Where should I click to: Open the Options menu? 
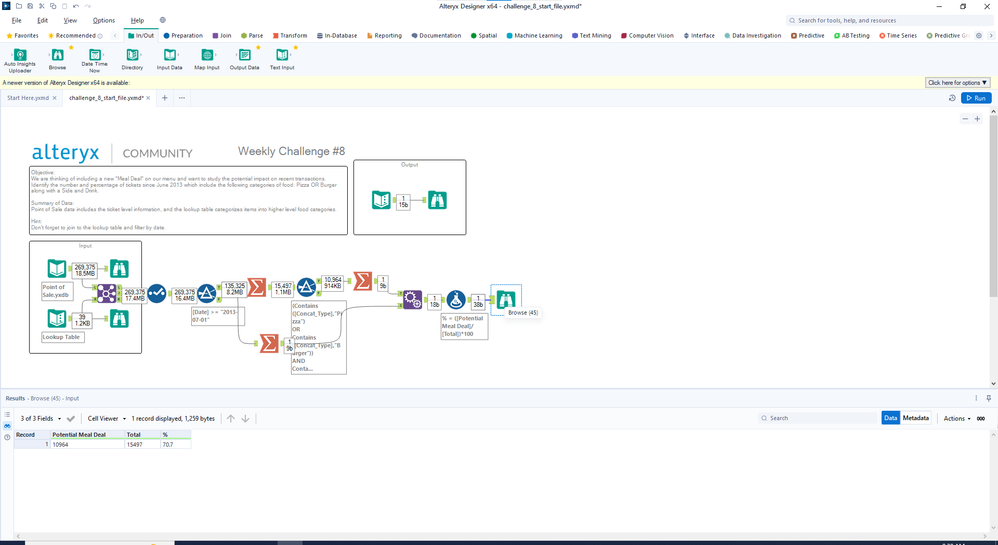coord(104,20)
